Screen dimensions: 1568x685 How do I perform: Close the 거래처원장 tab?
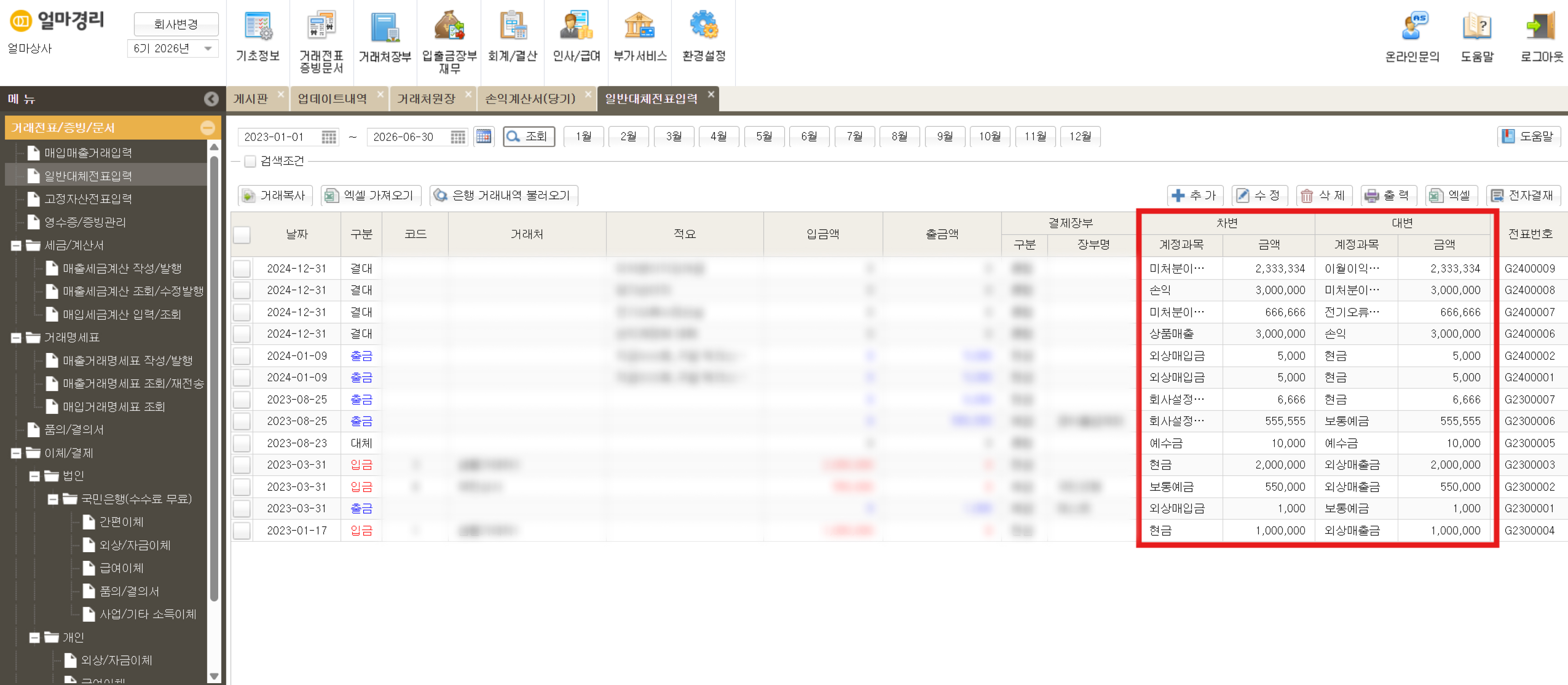pyautogui.click(x=468, y=94)
